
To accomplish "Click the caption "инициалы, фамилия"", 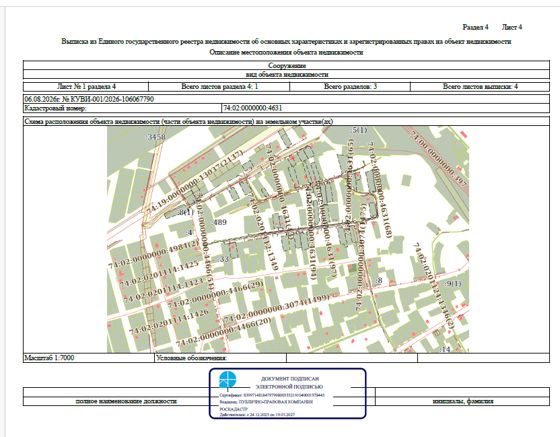I will pos(463,401).
